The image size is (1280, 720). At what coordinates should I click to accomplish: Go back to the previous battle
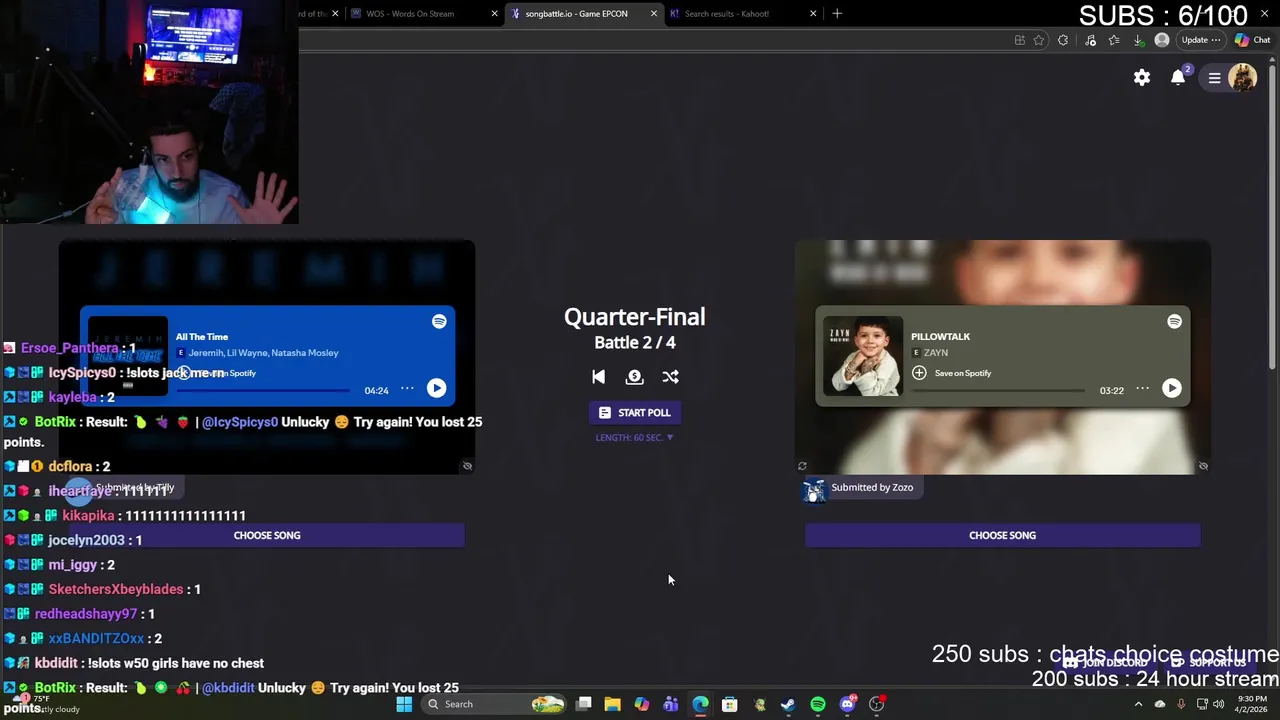click(x=598, y=377)
